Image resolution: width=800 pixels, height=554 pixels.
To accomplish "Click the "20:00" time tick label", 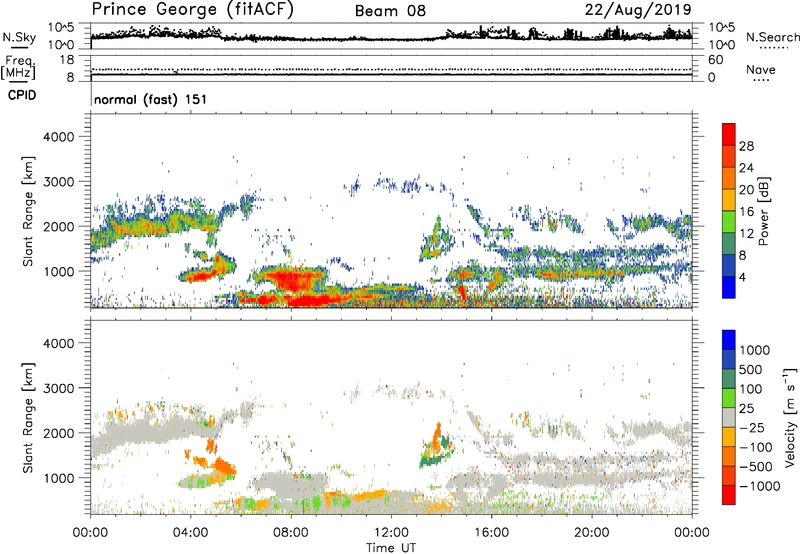I will (591, 533).
